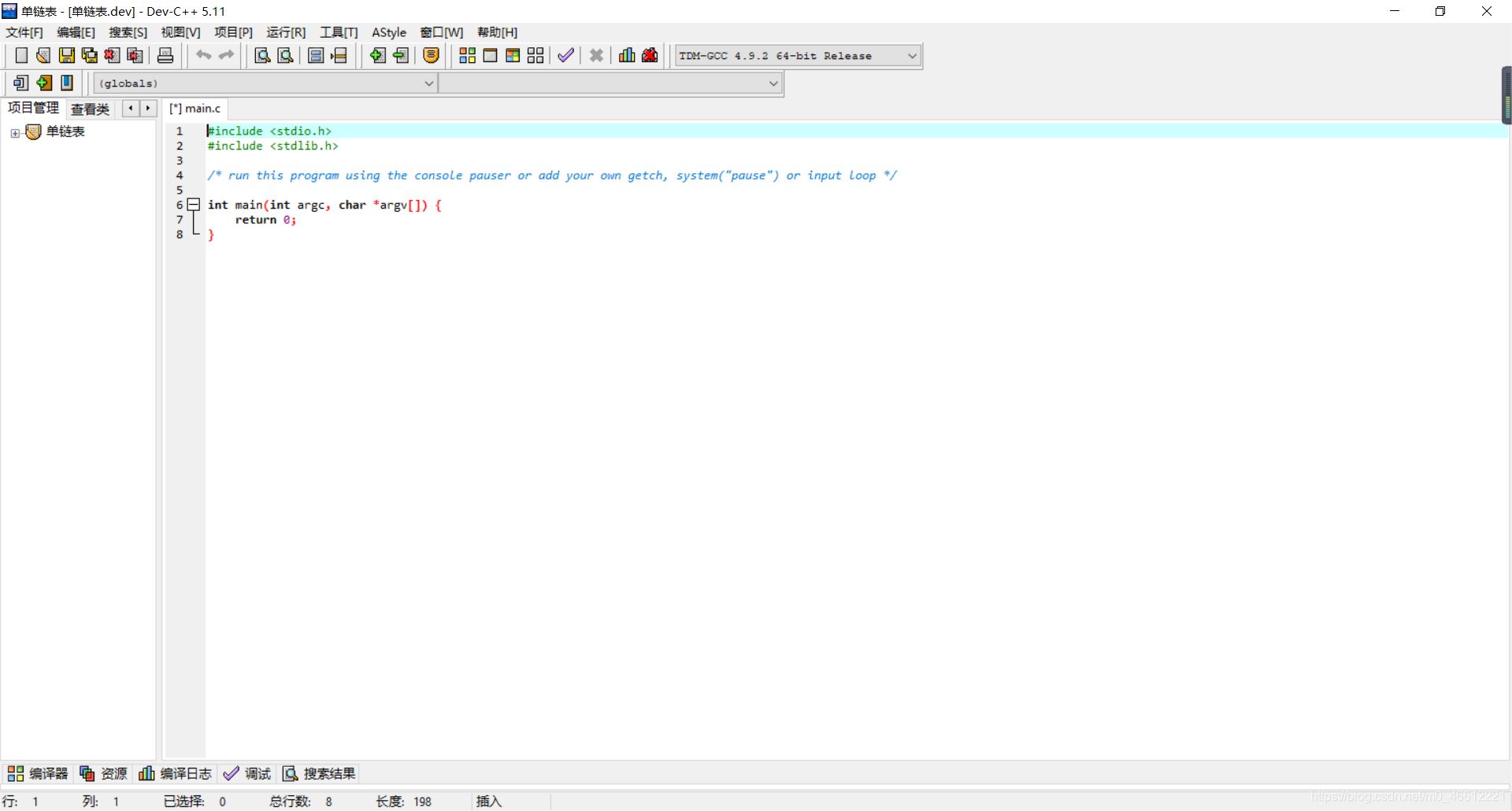
Task: Click the Goto function toolbar icon
Action: 316,55
